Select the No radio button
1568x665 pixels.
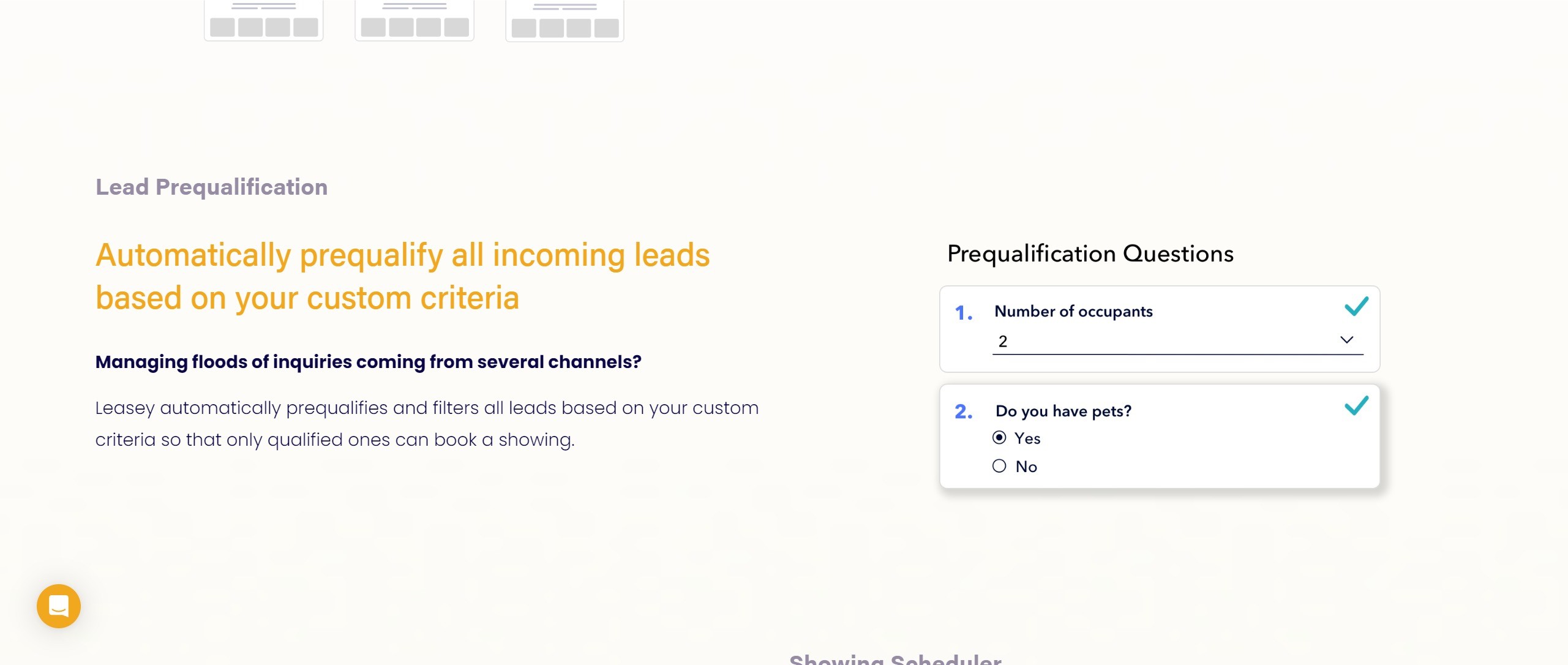coord(999,466)
